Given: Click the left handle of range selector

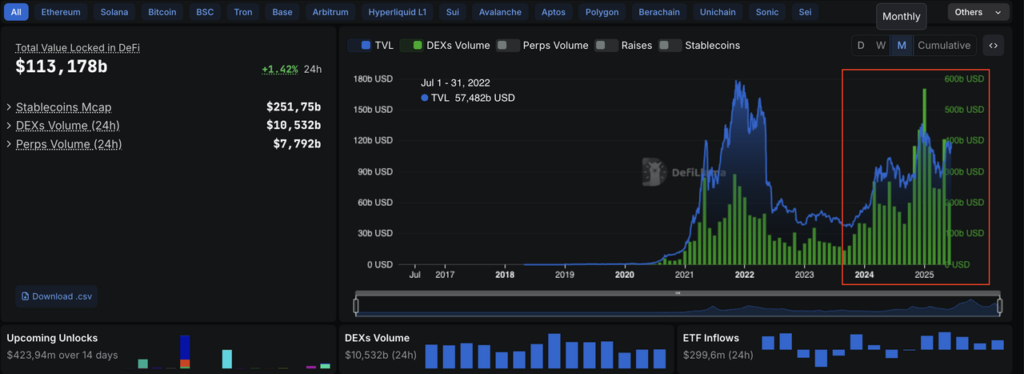Looking at the screenshot, I should pos(356,305).
